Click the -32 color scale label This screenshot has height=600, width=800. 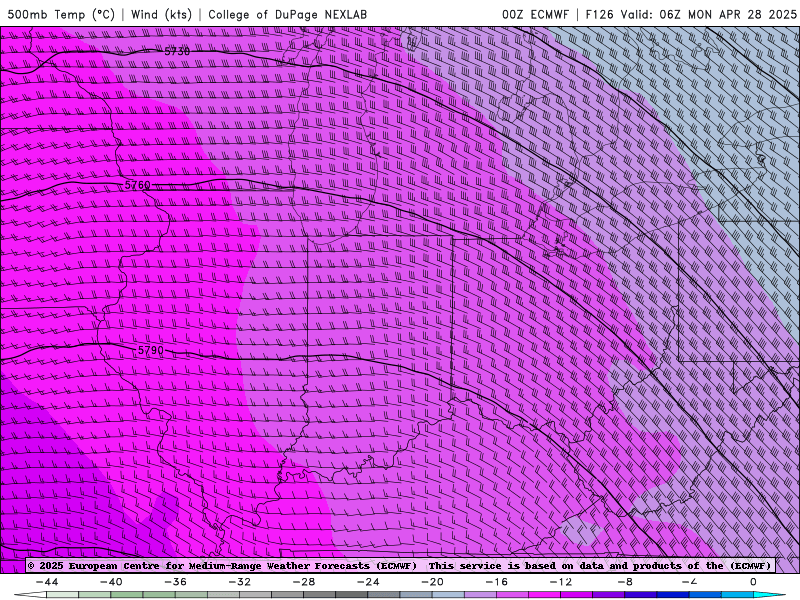[239, 582]
